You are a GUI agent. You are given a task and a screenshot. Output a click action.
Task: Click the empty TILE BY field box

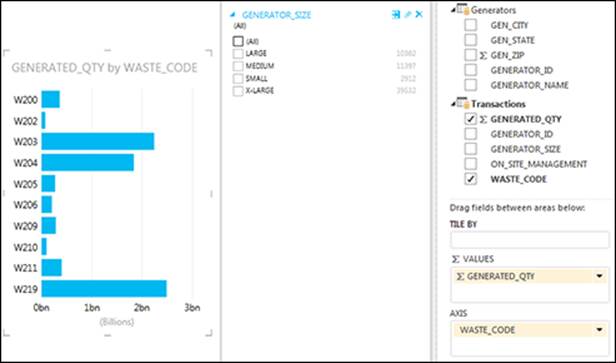(530, 240)
